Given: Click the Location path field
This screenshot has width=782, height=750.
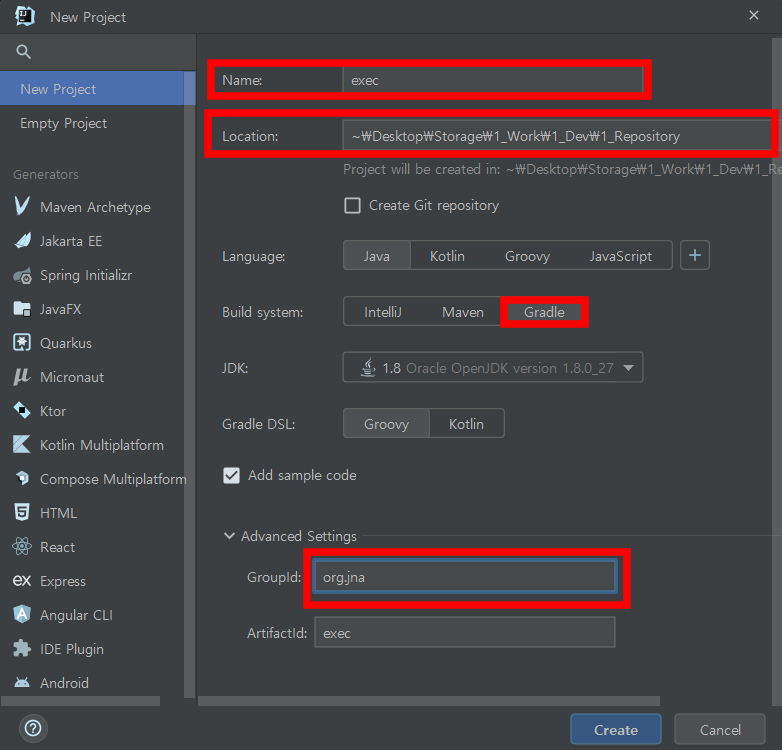Looking at the screenshot, I should (x=558, y=136).
